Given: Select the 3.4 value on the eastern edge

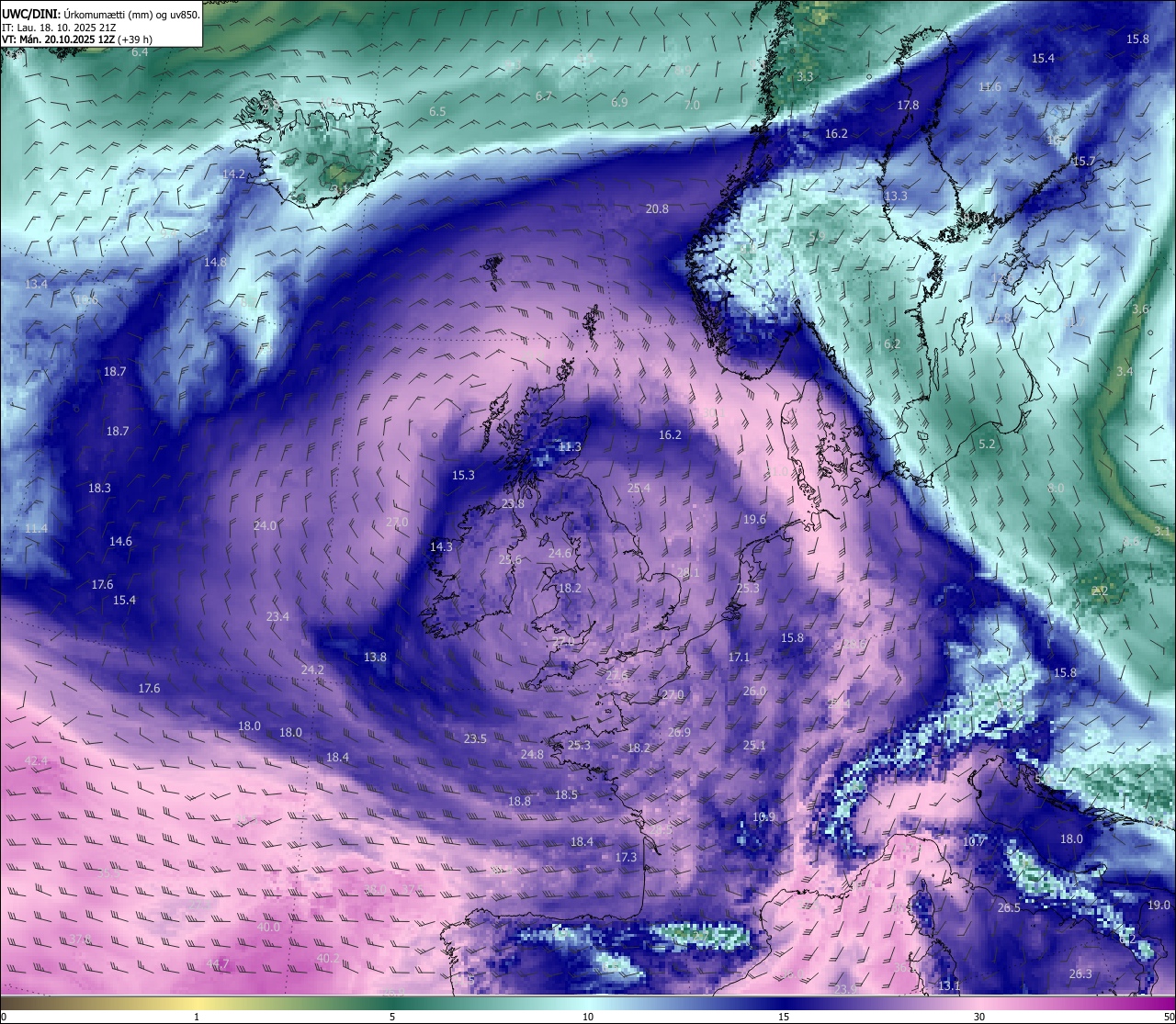Looking at the screenshot, I should [x=1125, y=371].
